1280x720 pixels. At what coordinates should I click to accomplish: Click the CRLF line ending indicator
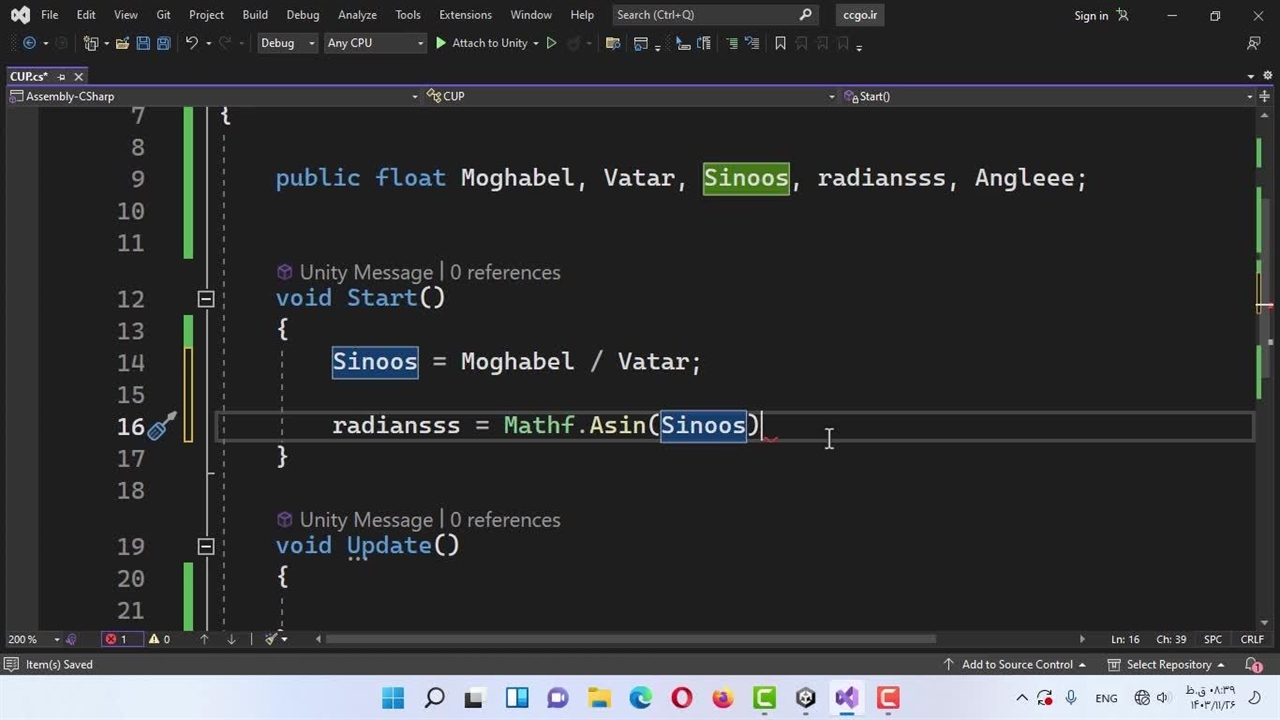click(x=1252, y=639)
